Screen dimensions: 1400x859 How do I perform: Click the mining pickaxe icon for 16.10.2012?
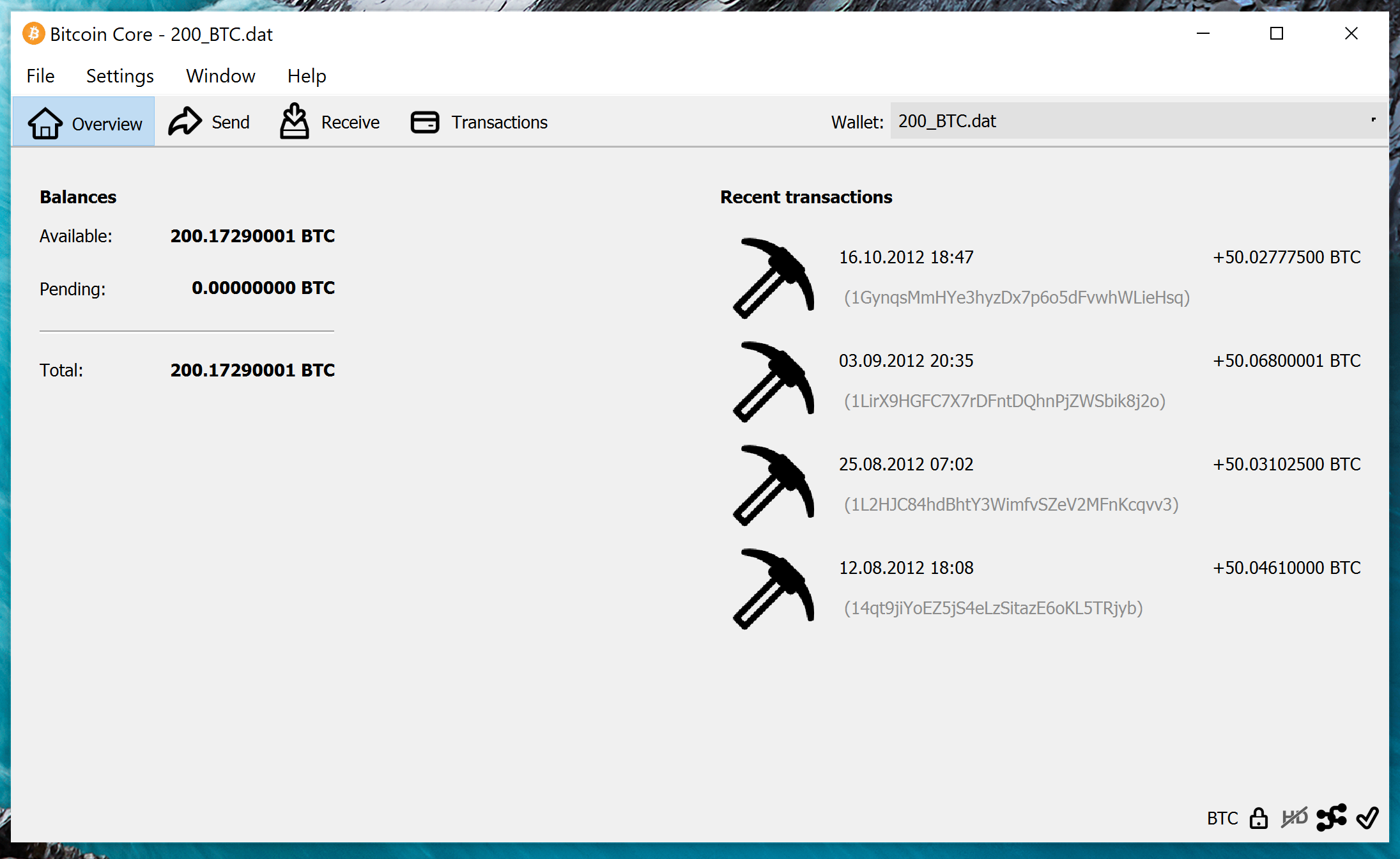773,278
